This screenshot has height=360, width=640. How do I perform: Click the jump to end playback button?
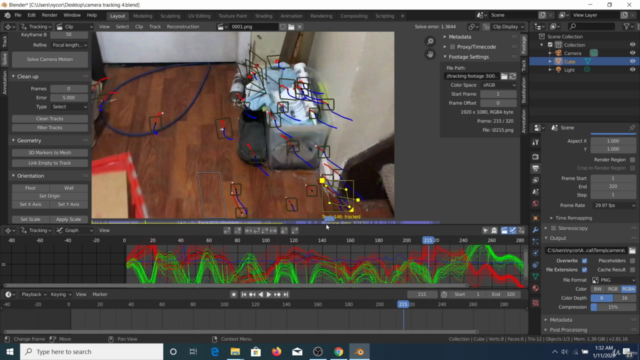[x=286, y=294]
